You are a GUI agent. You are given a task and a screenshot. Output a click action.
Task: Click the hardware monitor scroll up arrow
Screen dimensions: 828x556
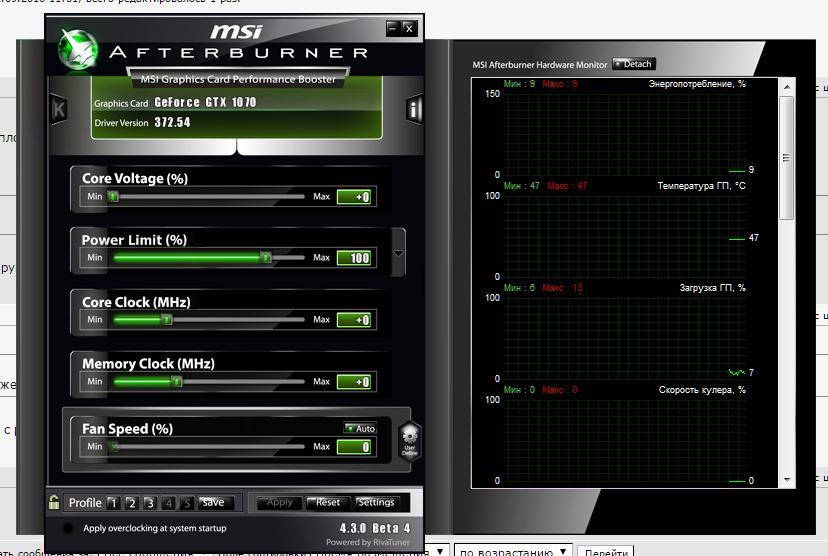click(x=787, y=87)
